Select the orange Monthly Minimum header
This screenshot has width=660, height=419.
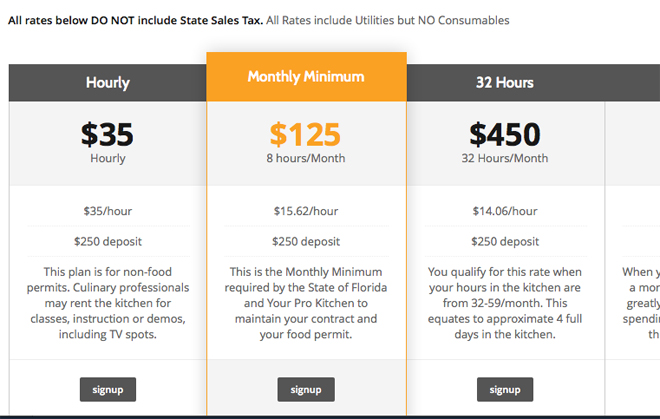pyautogui.click(x=306, y=77)
